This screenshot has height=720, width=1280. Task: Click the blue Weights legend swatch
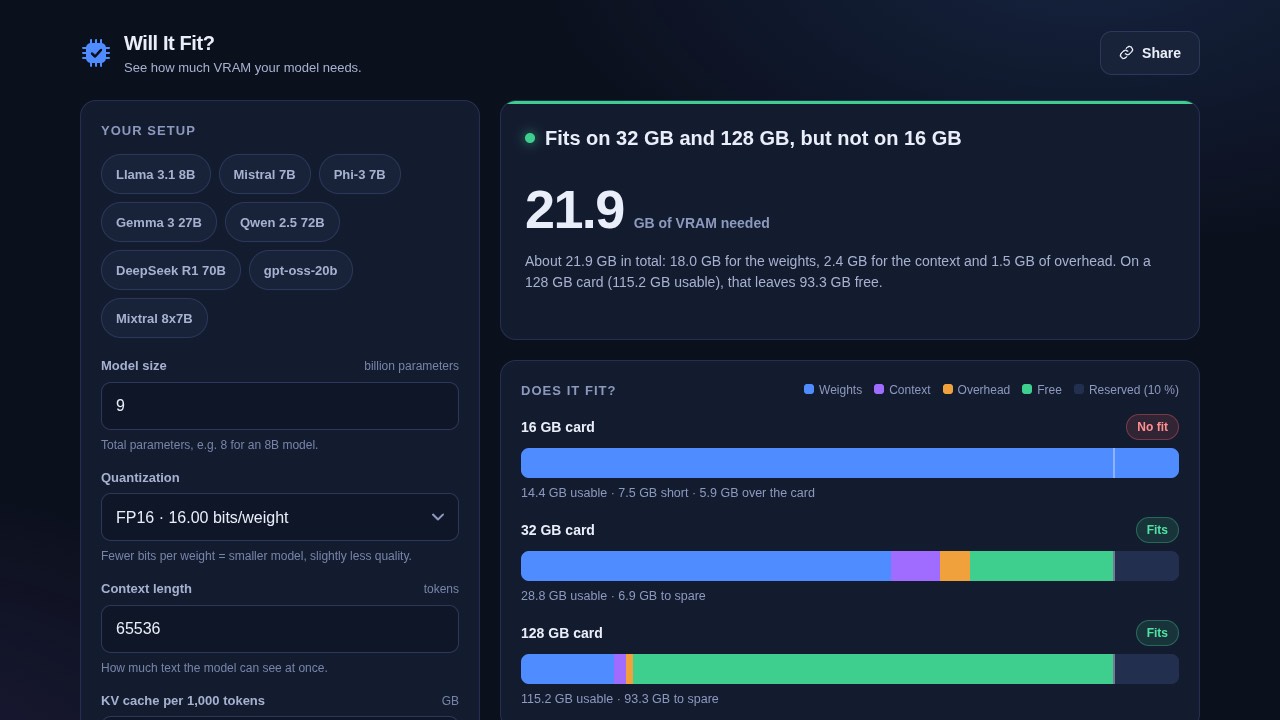(x=809, y=389)
